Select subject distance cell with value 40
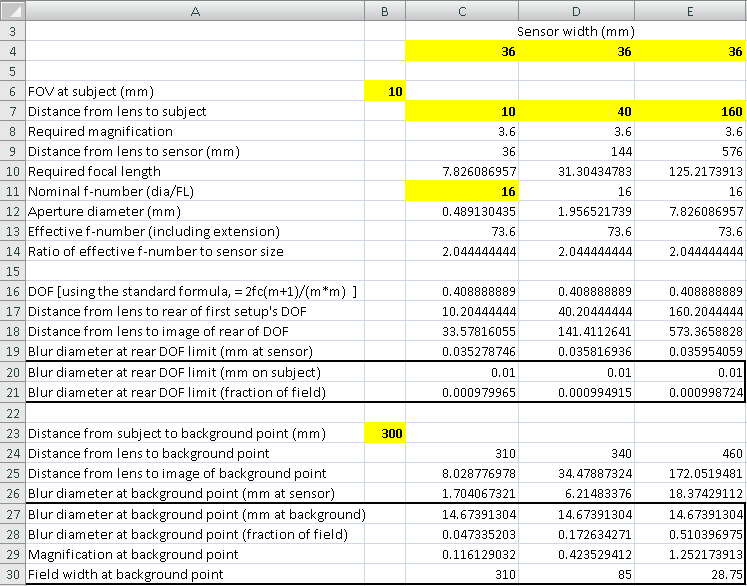747x586 pixels. pos(576,111)
